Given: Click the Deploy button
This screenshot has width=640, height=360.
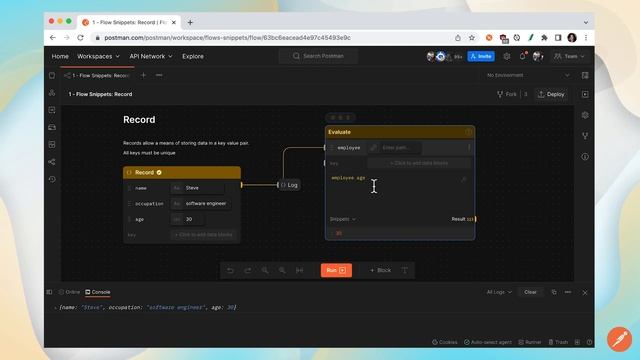Looking at the screenshot, I should [551, 94].
